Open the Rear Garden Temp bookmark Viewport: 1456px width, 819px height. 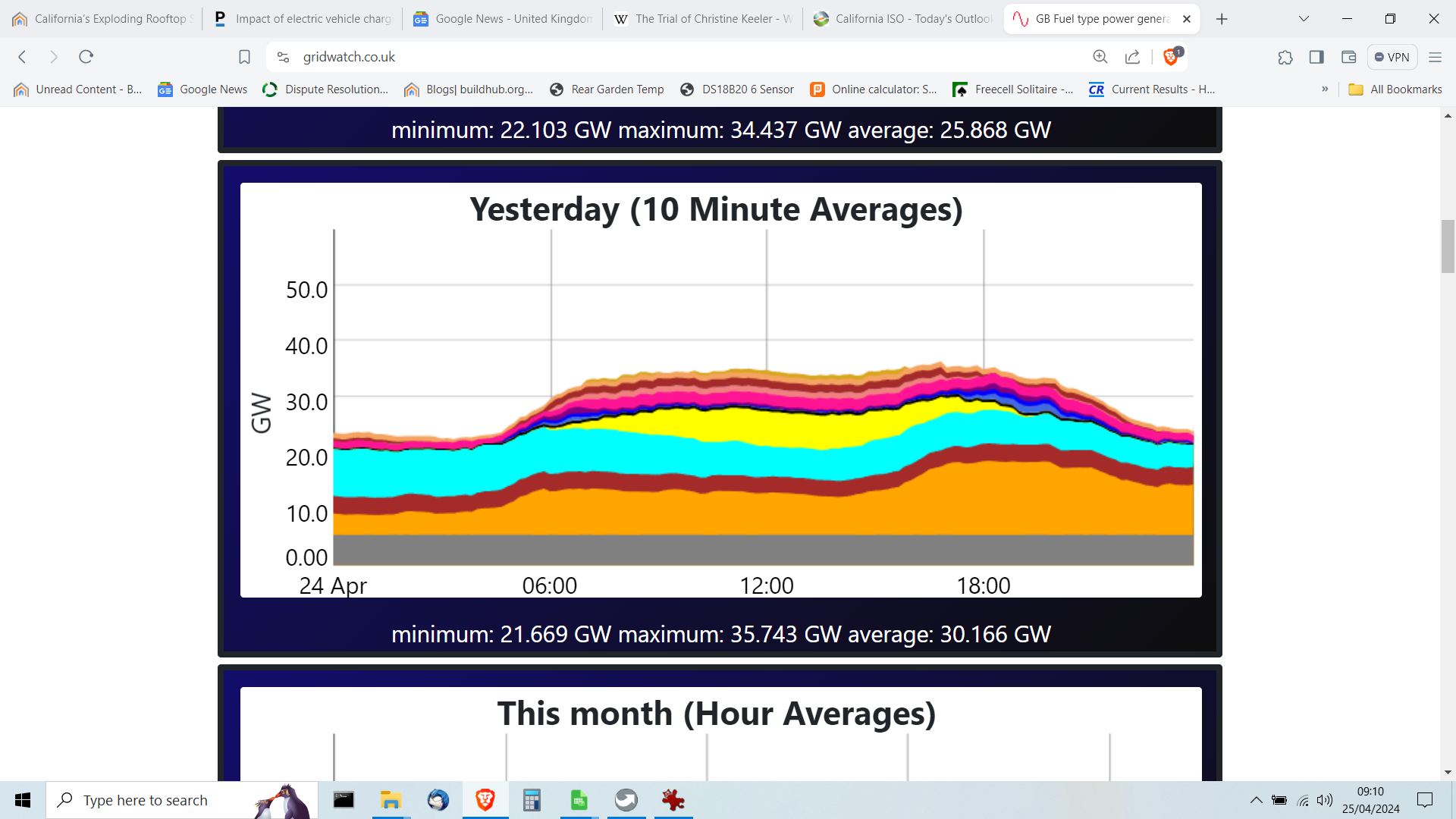[x=607, y=89]
